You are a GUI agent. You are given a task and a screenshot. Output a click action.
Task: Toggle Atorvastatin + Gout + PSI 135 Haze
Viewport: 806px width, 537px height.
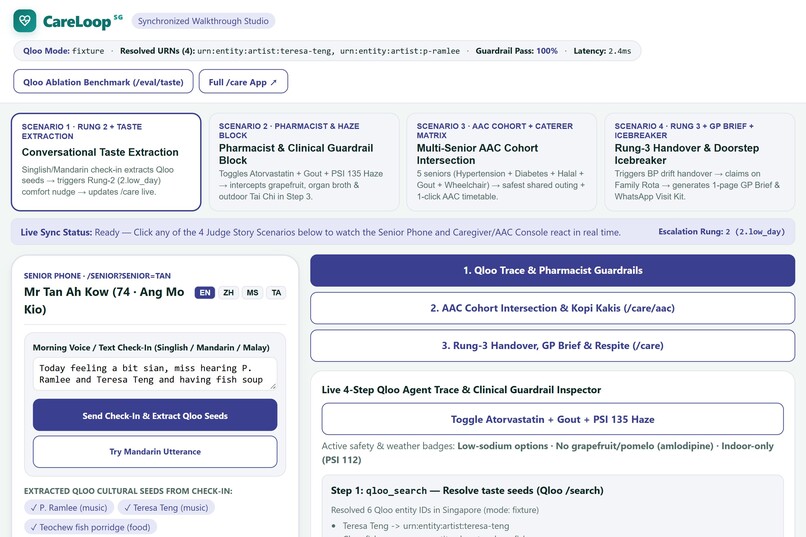coord(553,419)
